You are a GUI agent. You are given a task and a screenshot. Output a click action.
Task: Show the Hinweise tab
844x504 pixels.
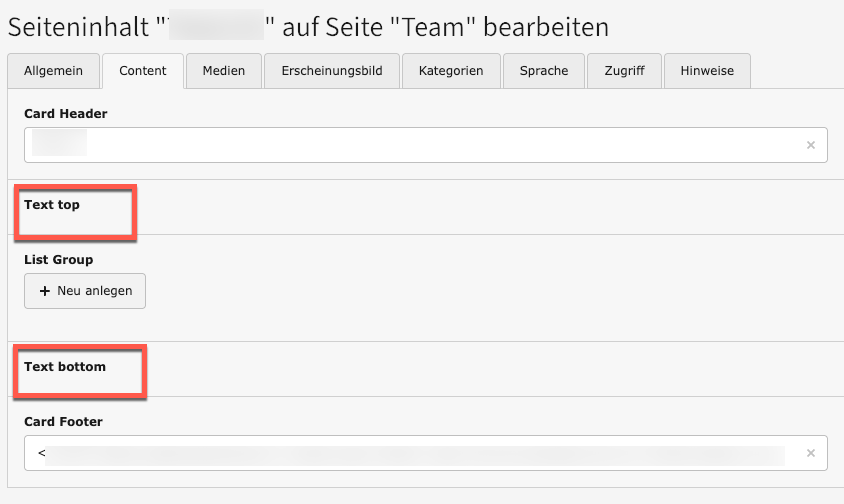point(707,71)
